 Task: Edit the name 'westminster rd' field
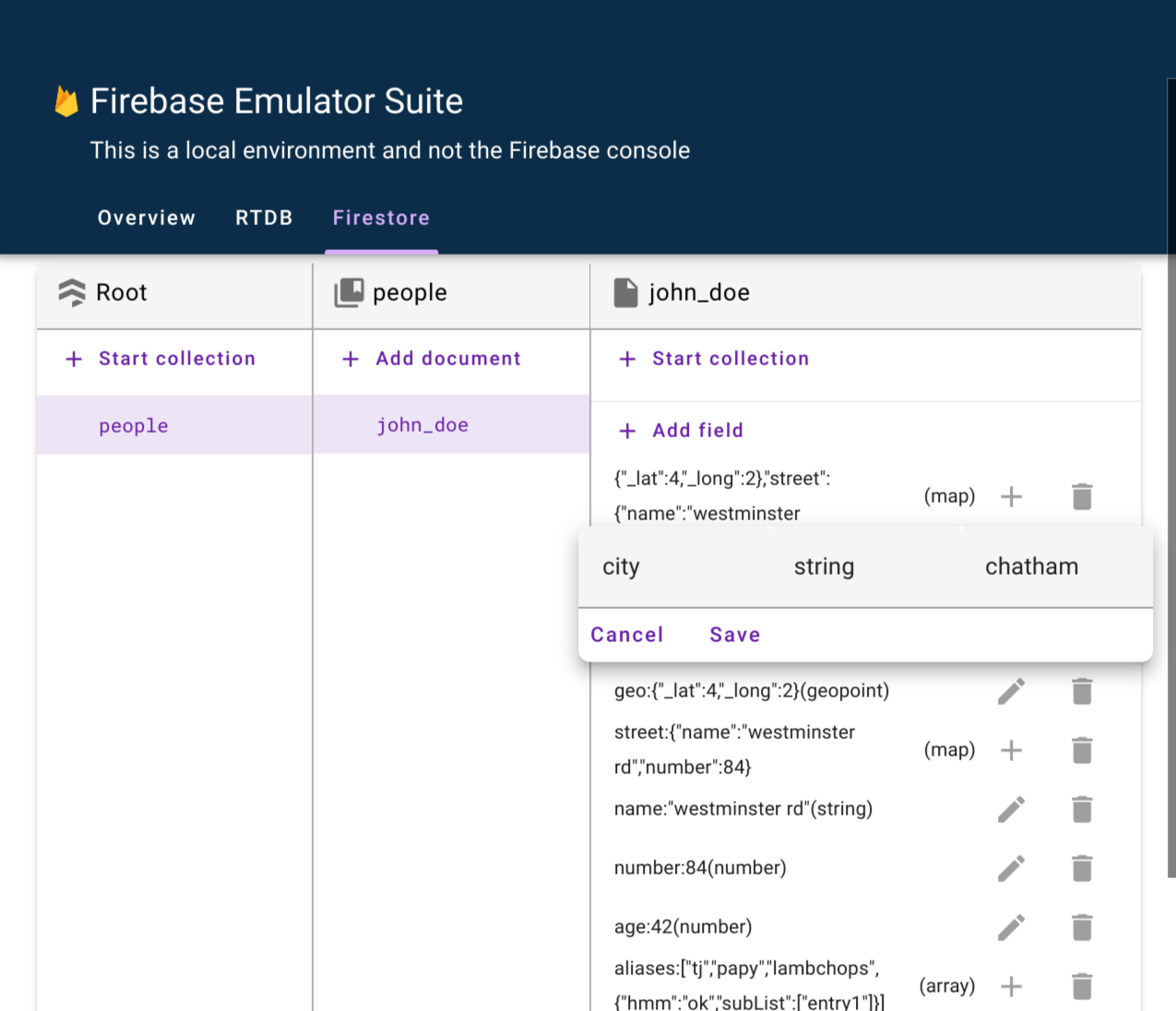pos(1012,809)
